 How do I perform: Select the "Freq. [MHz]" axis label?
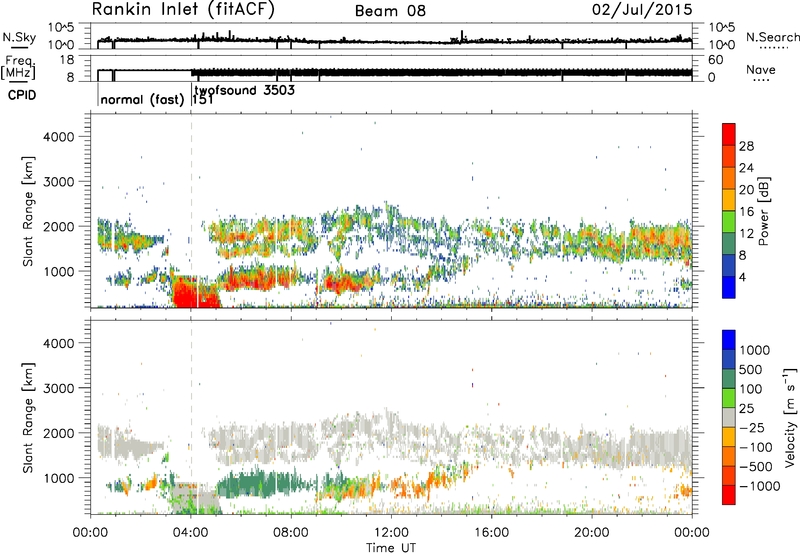(19, 68)
